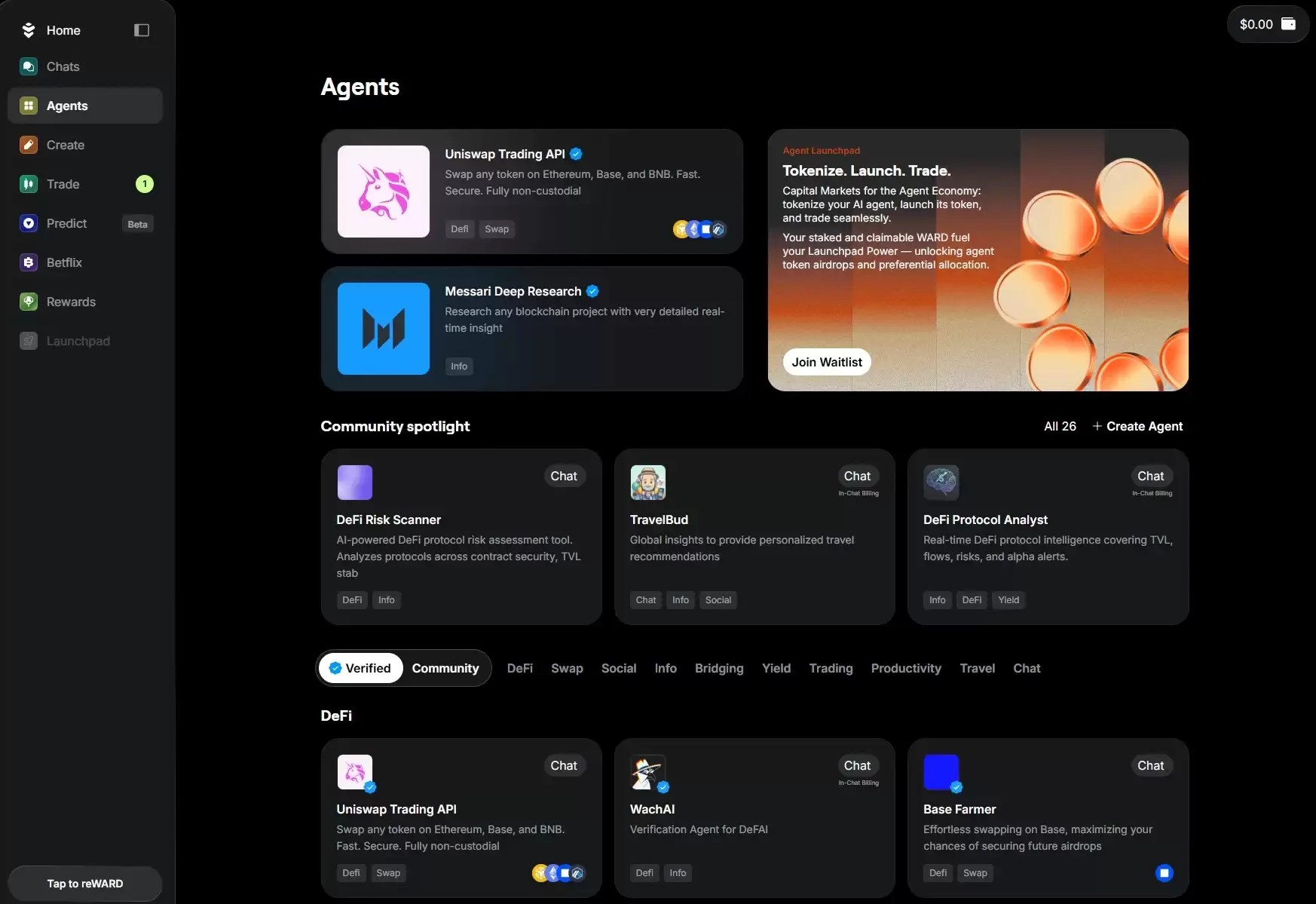Click the $0.00 wallet balance

(1256, 24)
